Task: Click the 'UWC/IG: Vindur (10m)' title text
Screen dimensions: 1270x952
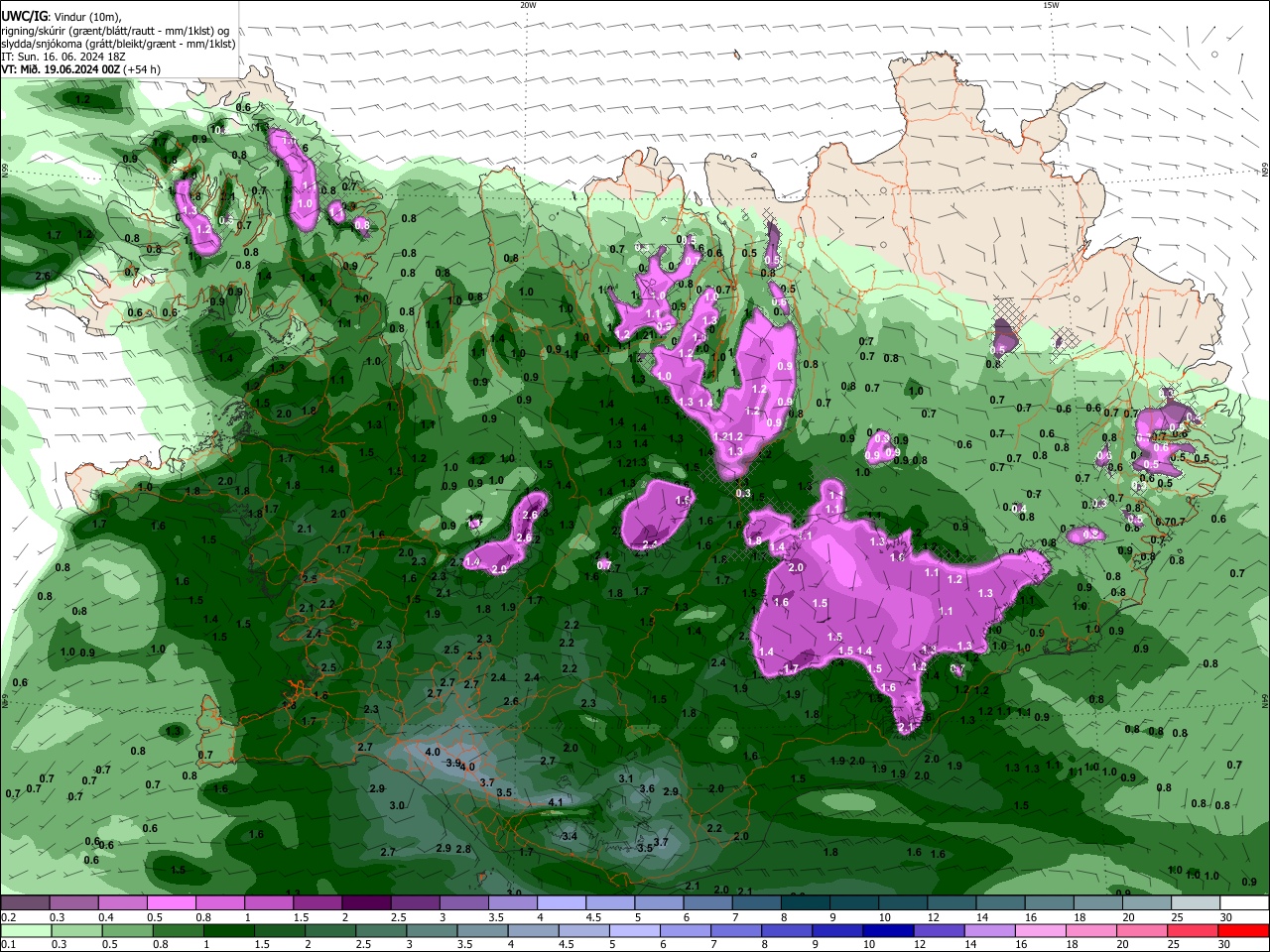Action: 61,16
